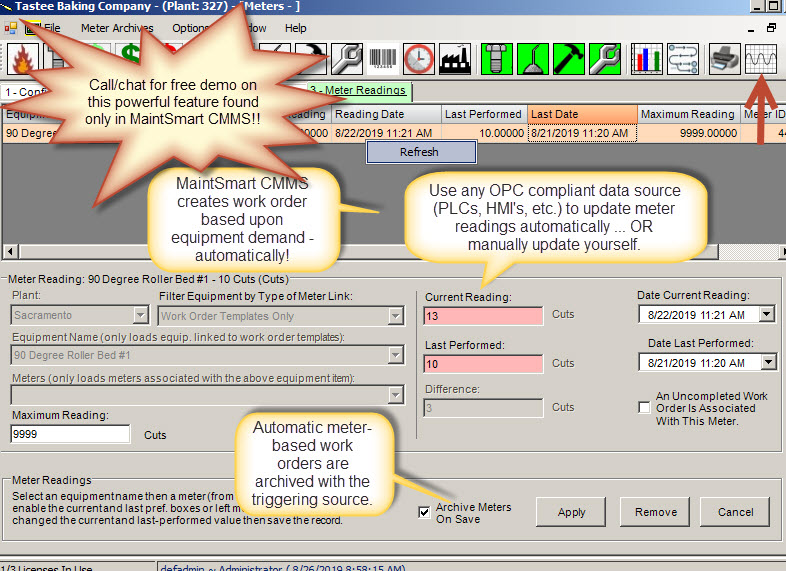Sort by the Last Performed column header
786x571 pixels.
[x=484, y=114]
